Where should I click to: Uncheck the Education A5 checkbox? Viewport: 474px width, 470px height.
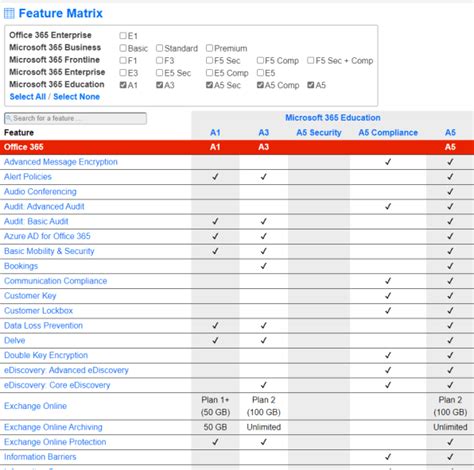(311, 85)
